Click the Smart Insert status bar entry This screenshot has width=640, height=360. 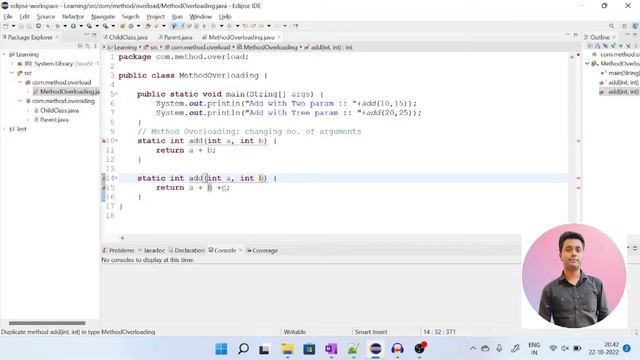coord(371,332)
